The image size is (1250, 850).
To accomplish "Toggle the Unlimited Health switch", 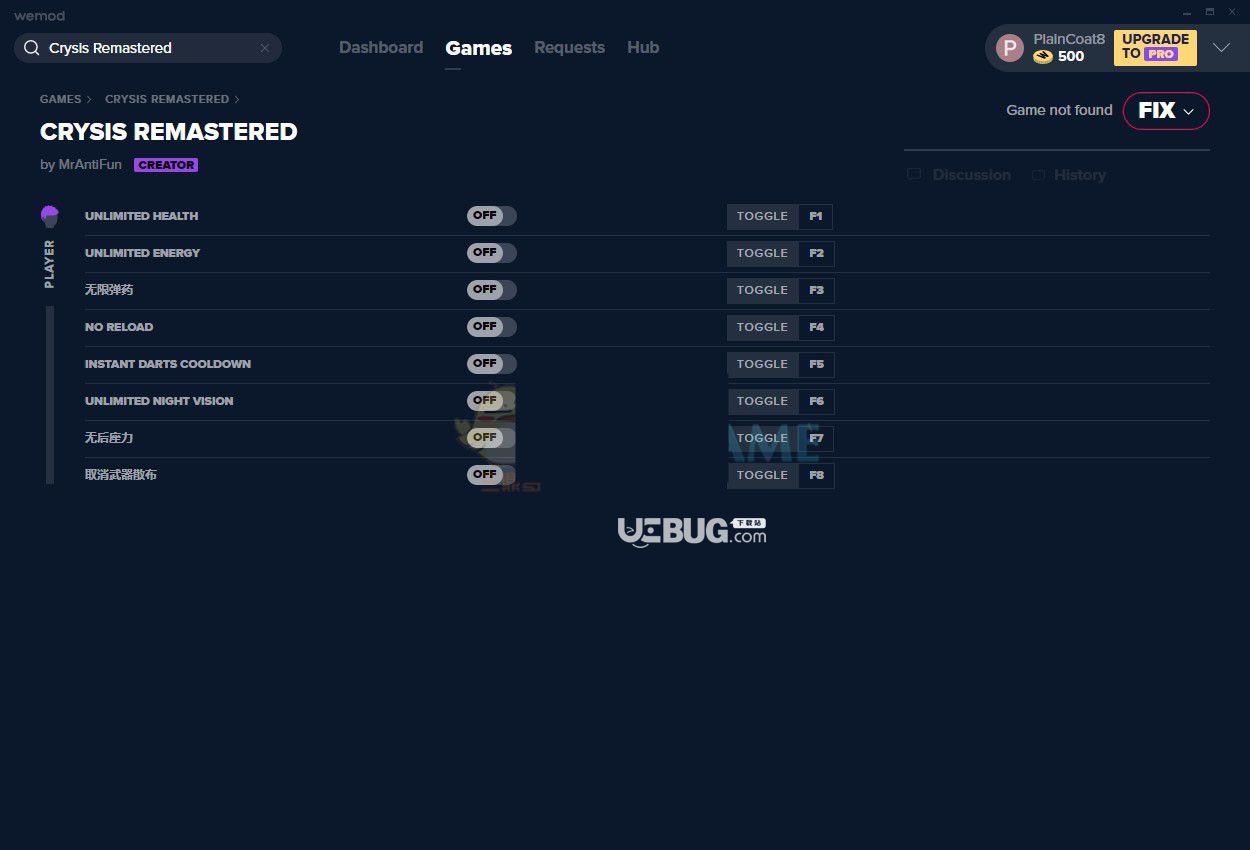I will [492, 216].
